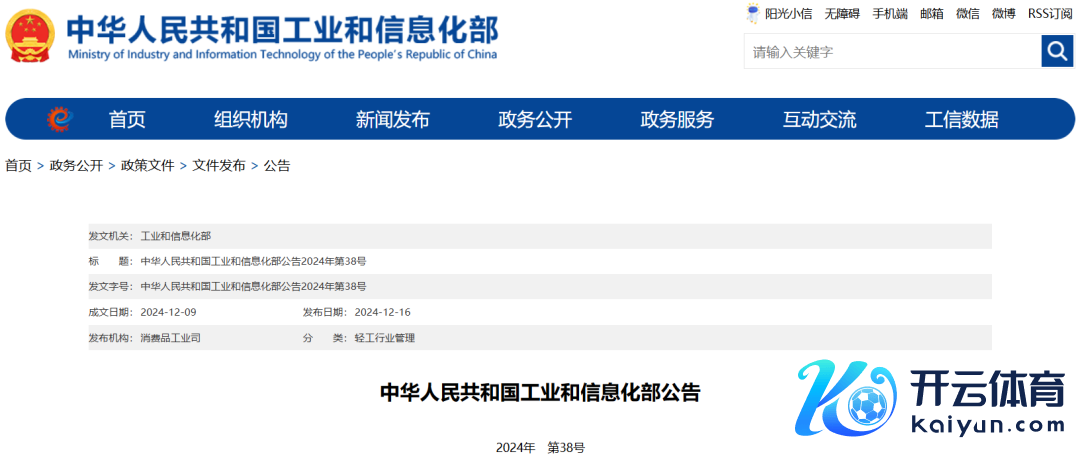Switch to 手机端 mobile version

point(890,14)
